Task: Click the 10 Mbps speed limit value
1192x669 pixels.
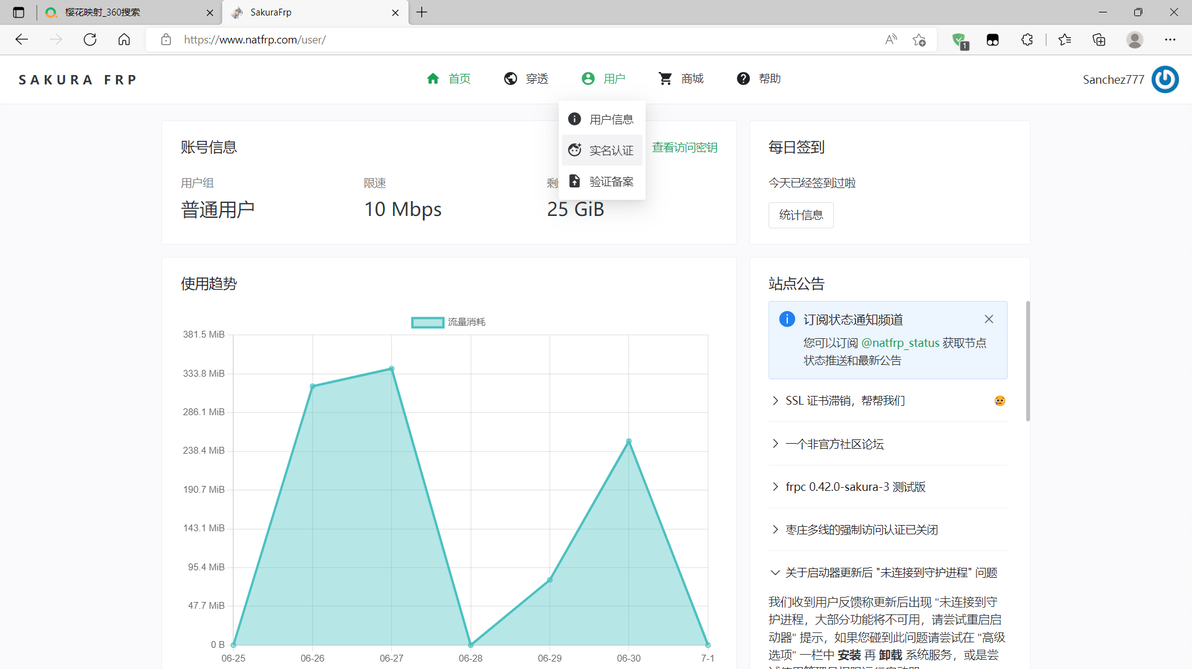Action: pos(403,209)
